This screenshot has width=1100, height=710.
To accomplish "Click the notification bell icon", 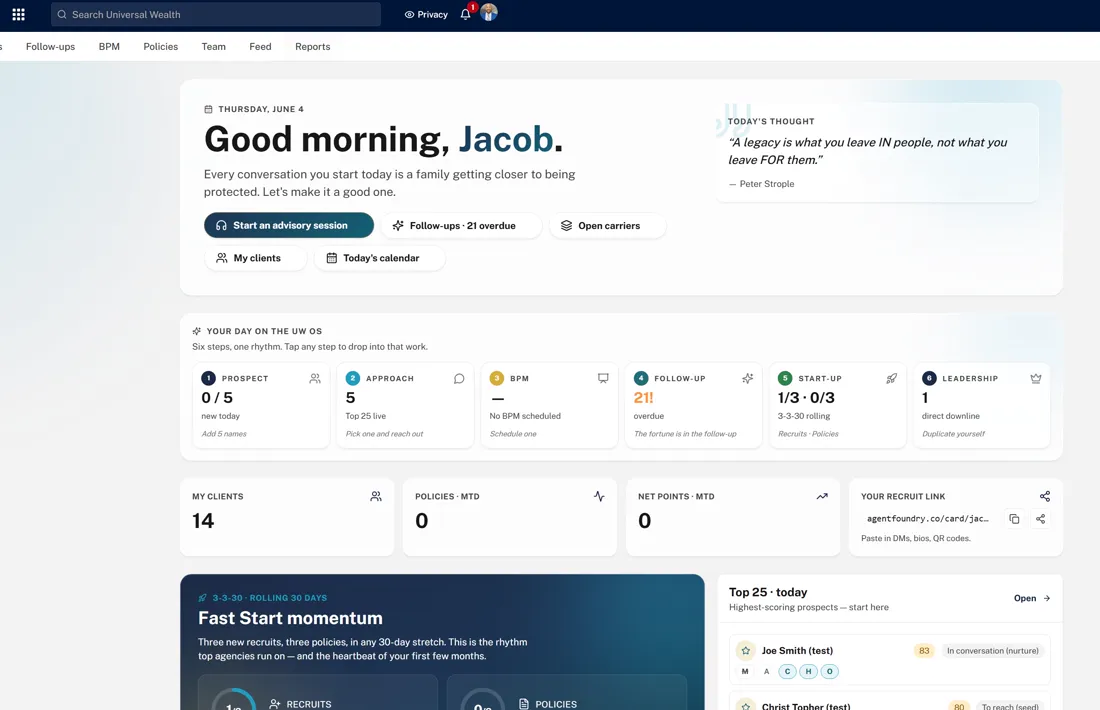I will [x=465, y=14].
